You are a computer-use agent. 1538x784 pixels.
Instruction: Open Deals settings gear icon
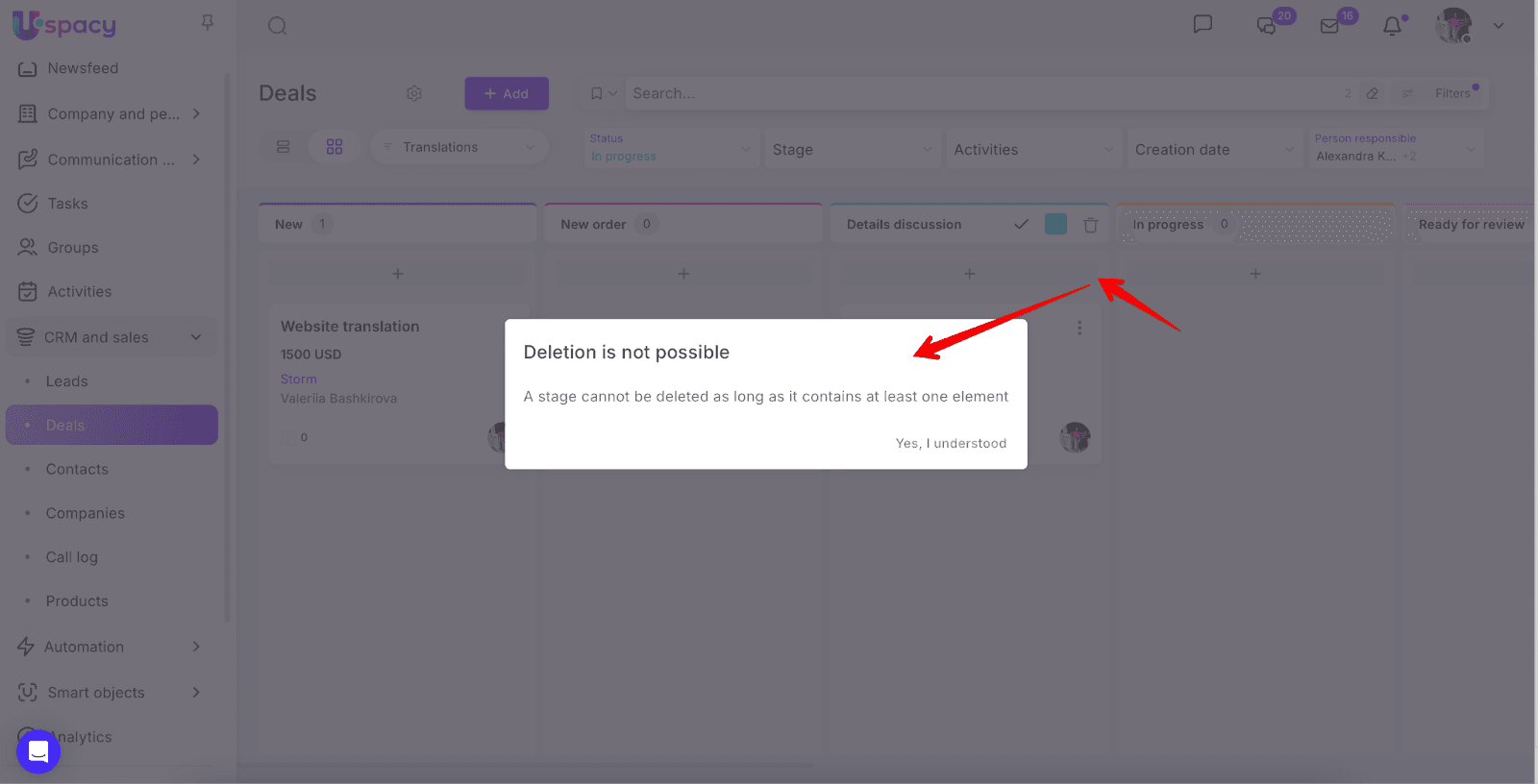pyautogui.click(x=414, y=93)
